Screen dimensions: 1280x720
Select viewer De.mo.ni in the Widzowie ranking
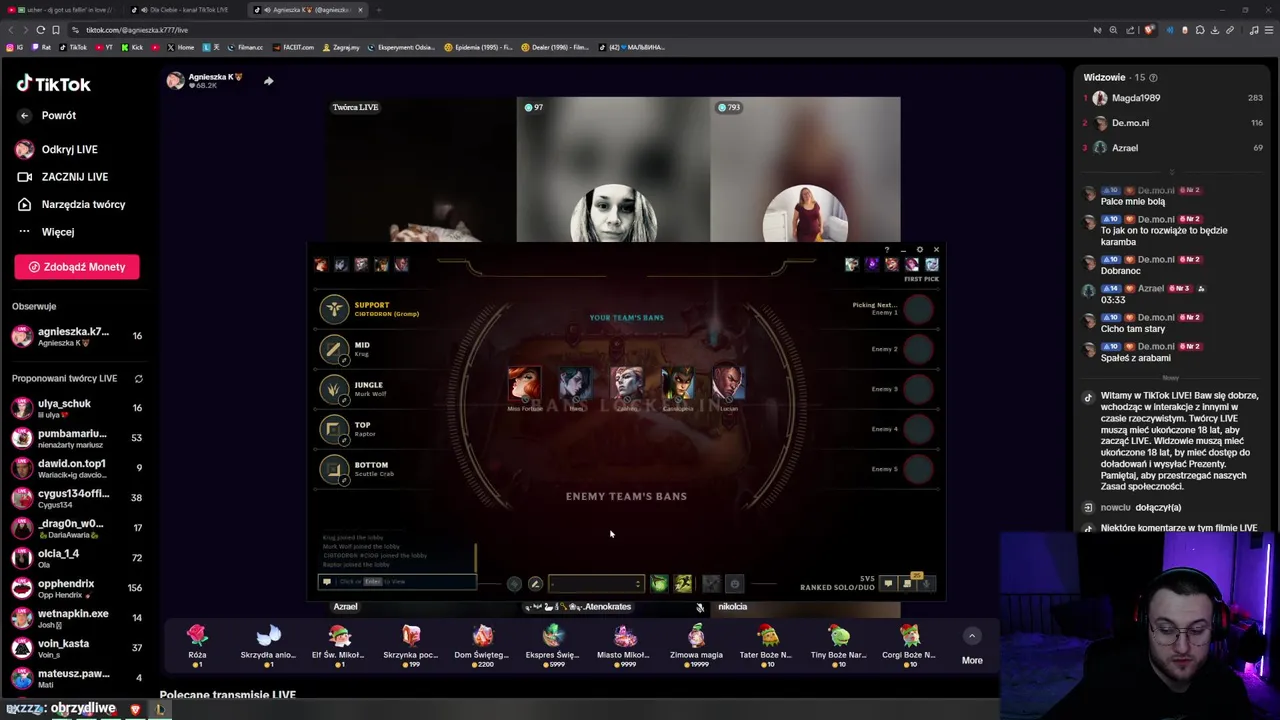tap(1173, 123)
